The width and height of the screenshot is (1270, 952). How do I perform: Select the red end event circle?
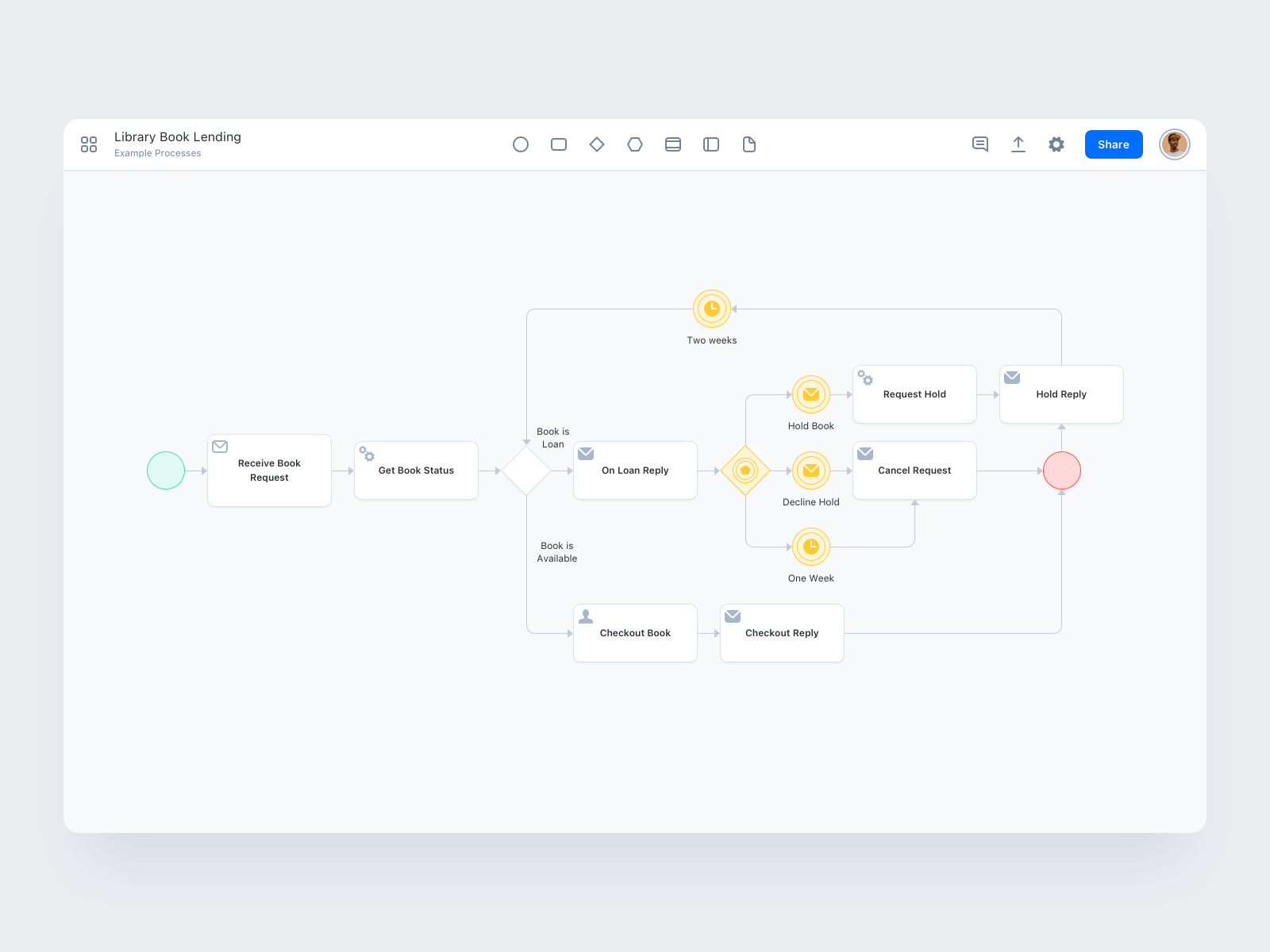1061,470
